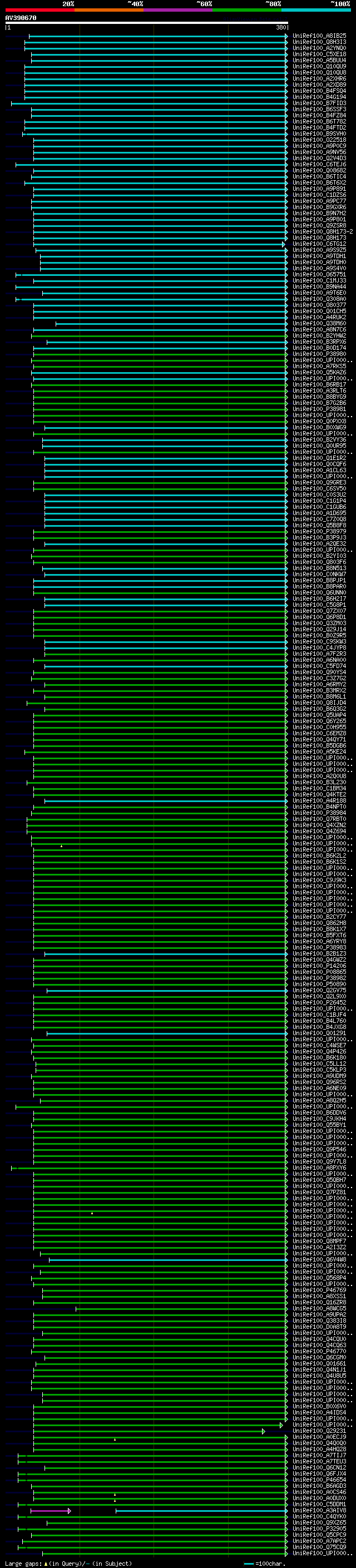Open hit UniRef100_P32905
Image resolution: width=356 pixels, height=1568 pixels.
319,1529
